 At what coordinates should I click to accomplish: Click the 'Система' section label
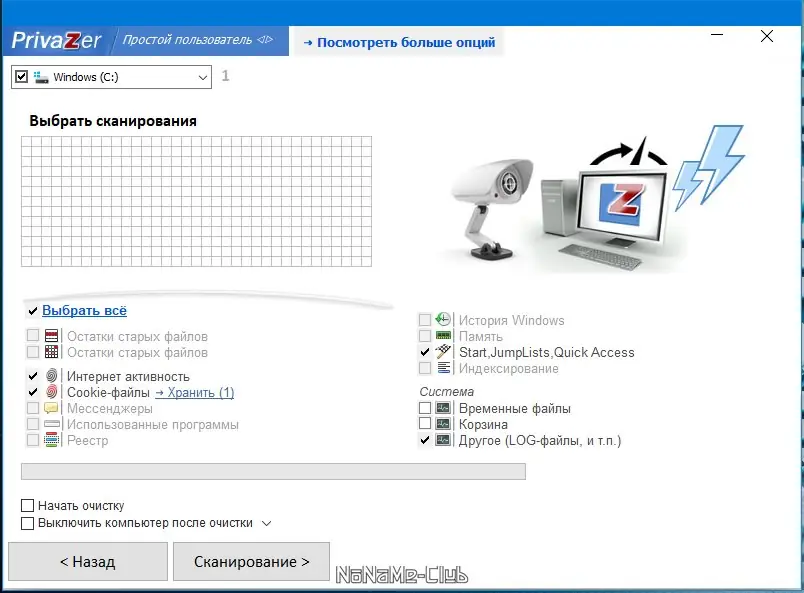click(447, 391)
